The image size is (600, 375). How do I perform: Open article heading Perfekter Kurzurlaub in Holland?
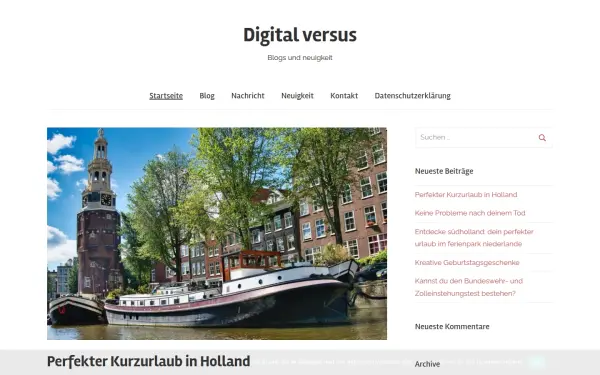(148, 361)
